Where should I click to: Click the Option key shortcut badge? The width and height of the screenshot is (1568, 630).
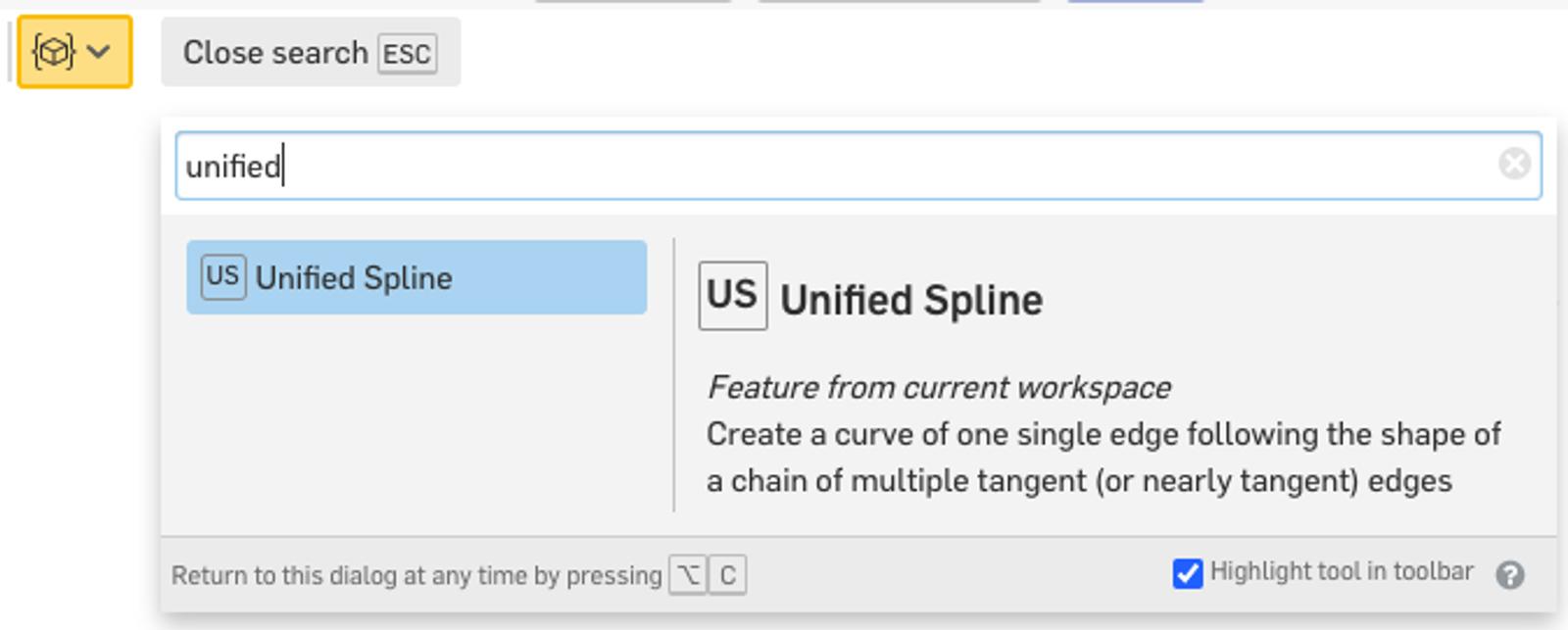click(688, 575)
